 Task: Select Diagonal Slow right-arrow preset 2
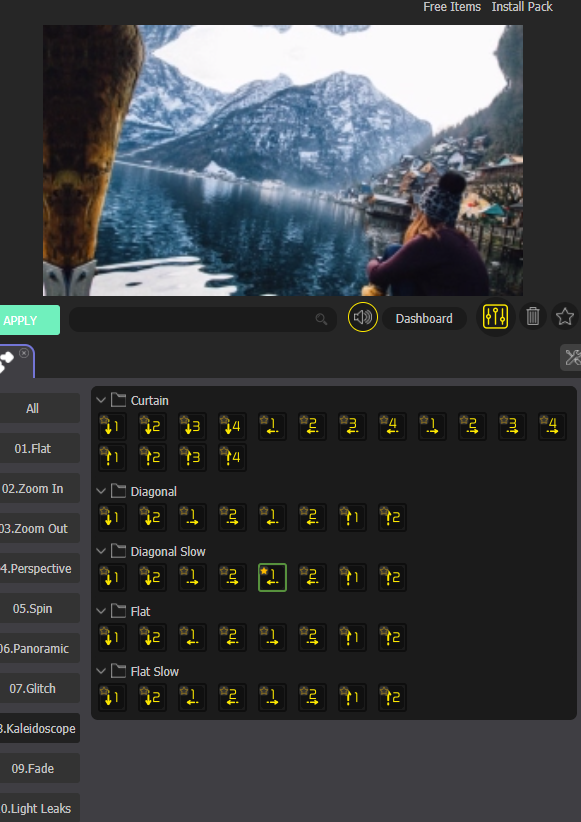(x=232, y=577)
